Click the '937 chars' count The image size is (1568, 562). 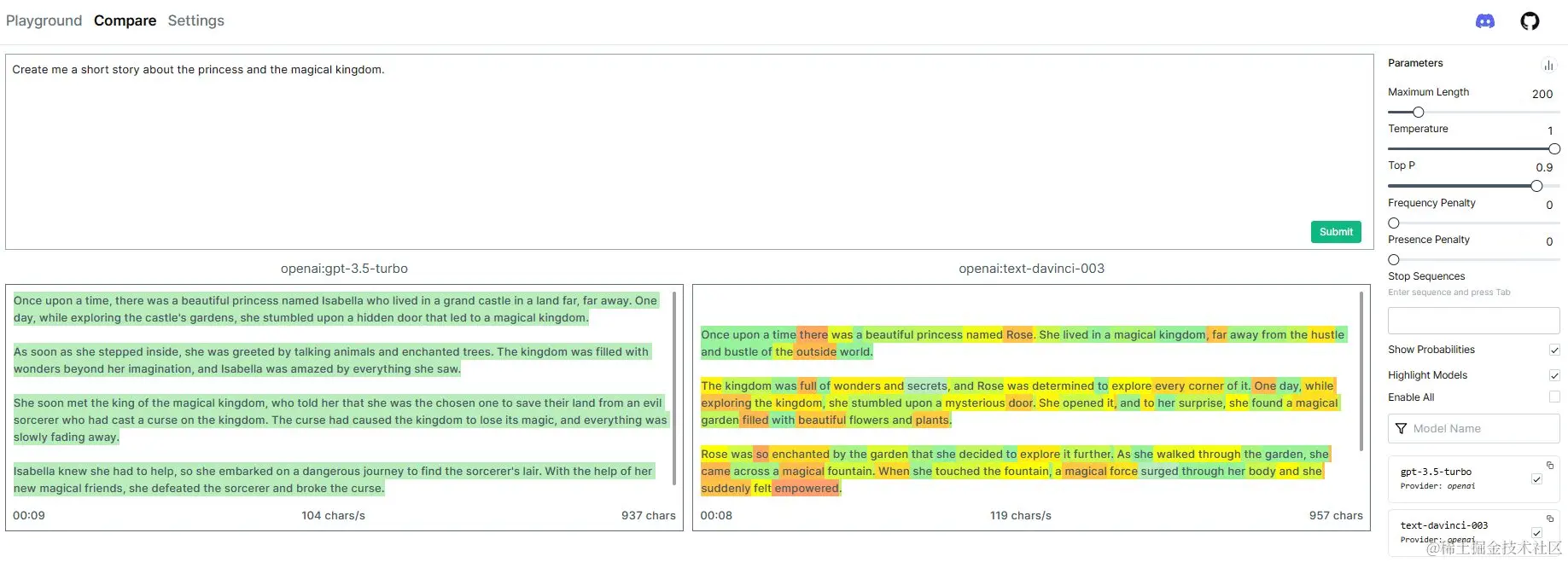[x=649, y=516]
